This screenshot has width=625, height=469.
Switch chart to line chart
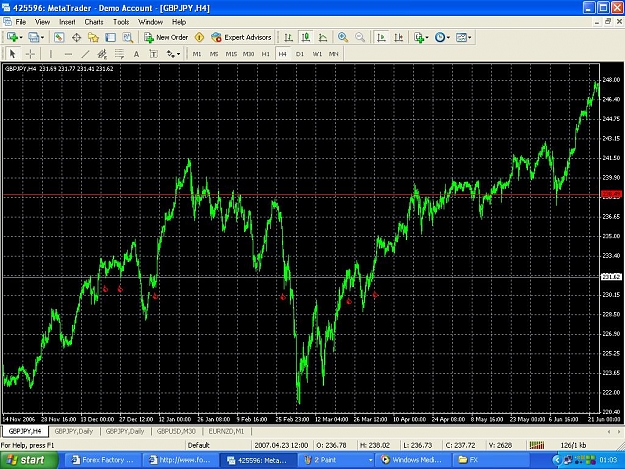[323, 37]
